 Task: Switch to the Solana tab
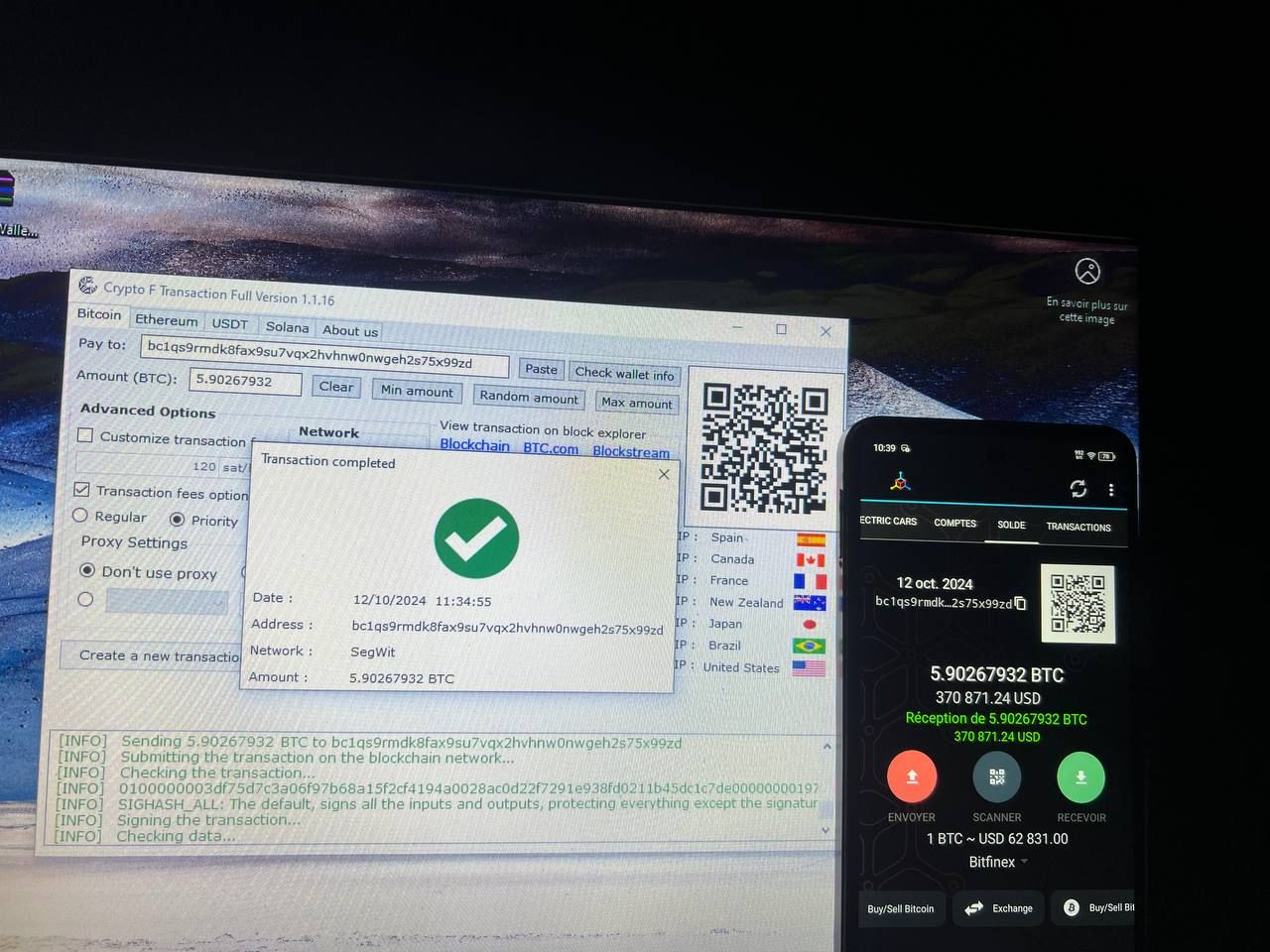(x=288, y=327)
